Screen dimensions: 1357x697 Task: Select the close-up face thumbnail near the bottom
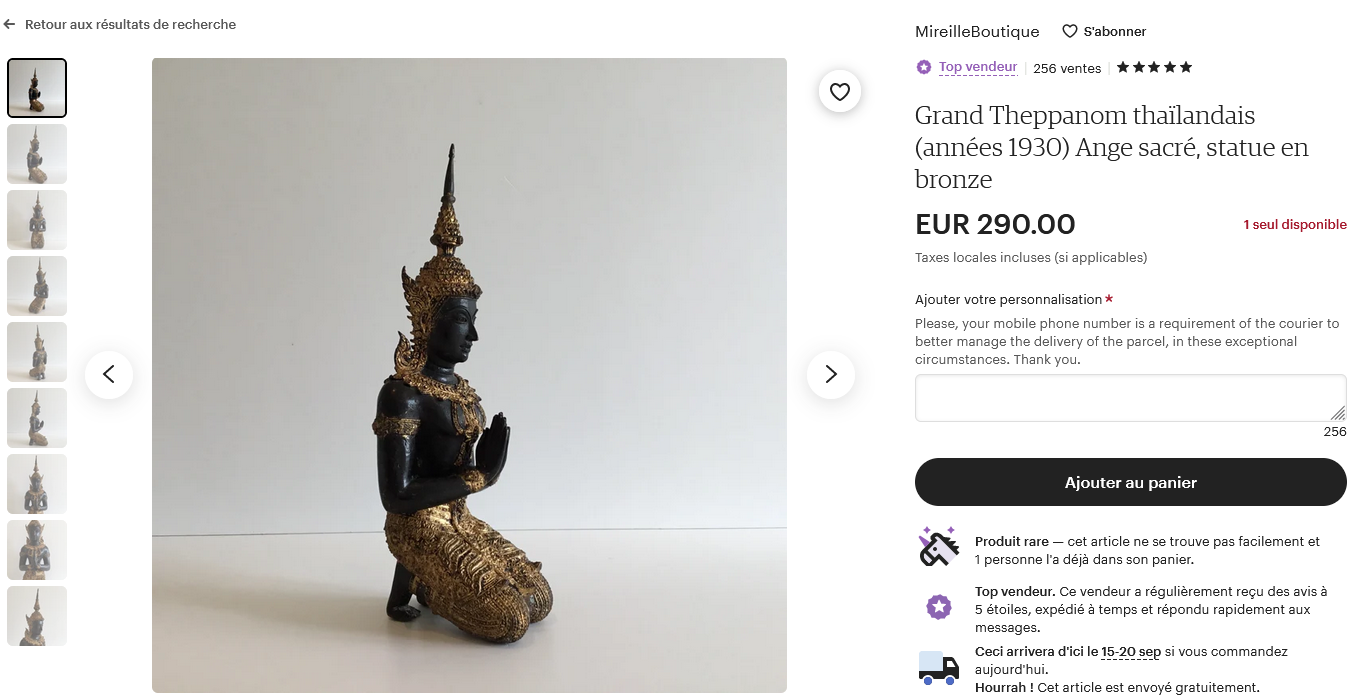click(x=37, y=550)
